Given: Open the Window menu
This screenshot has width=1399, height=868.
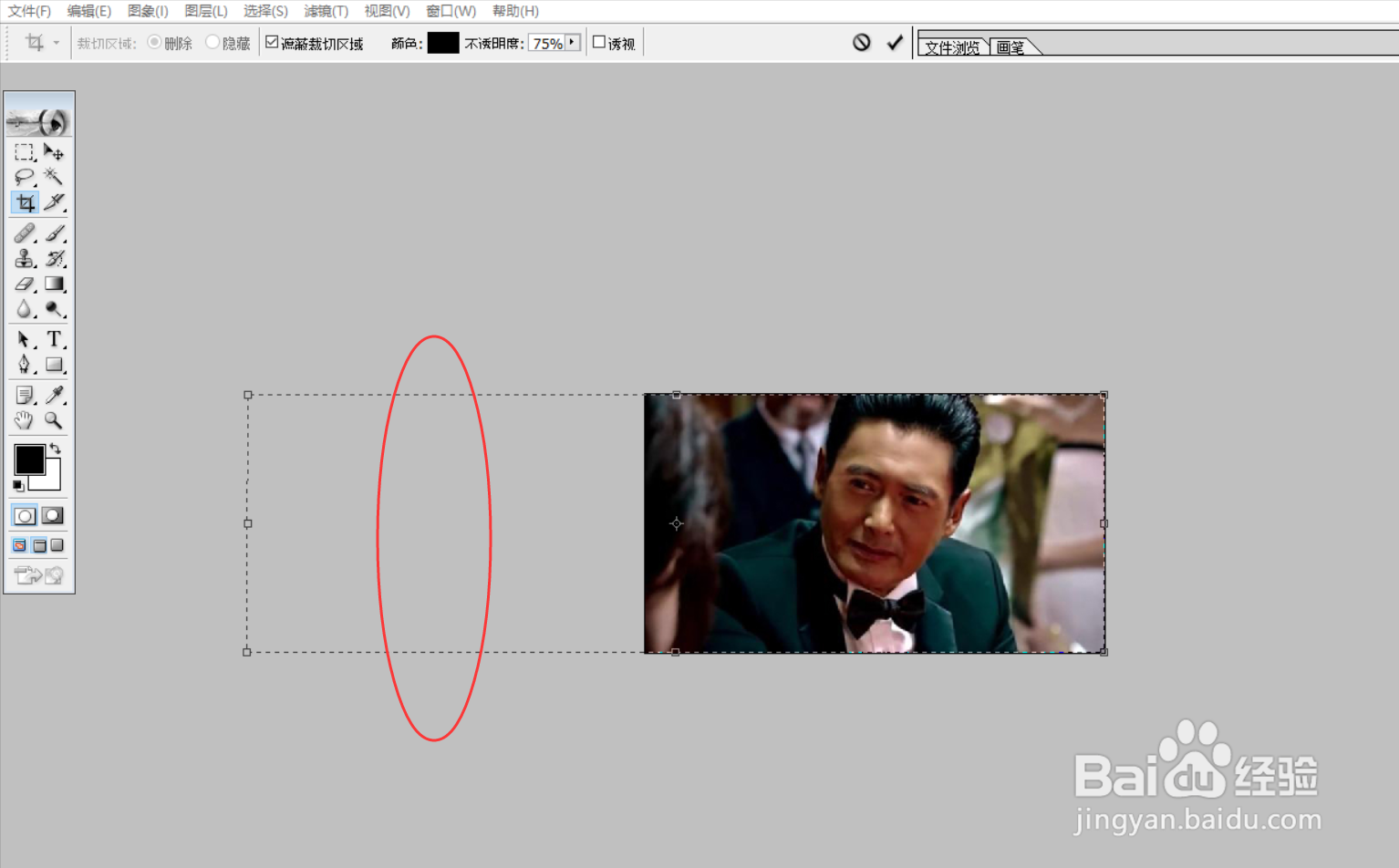Looking at the screenshot, I should (x=451, y=11).
